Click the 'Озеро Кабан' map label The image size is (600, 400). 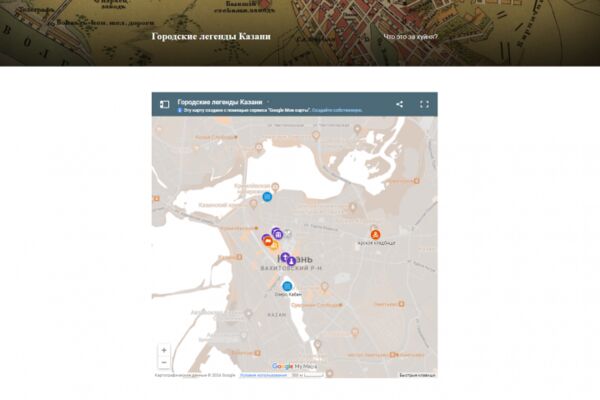288,294
